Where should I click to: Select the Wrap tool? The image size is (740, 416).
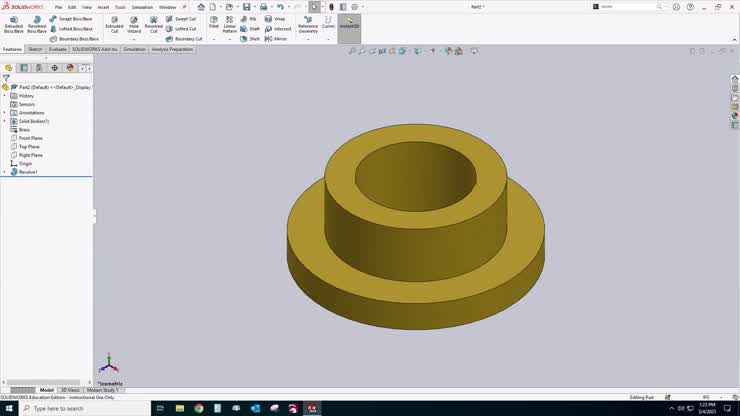tap(275, 19)
